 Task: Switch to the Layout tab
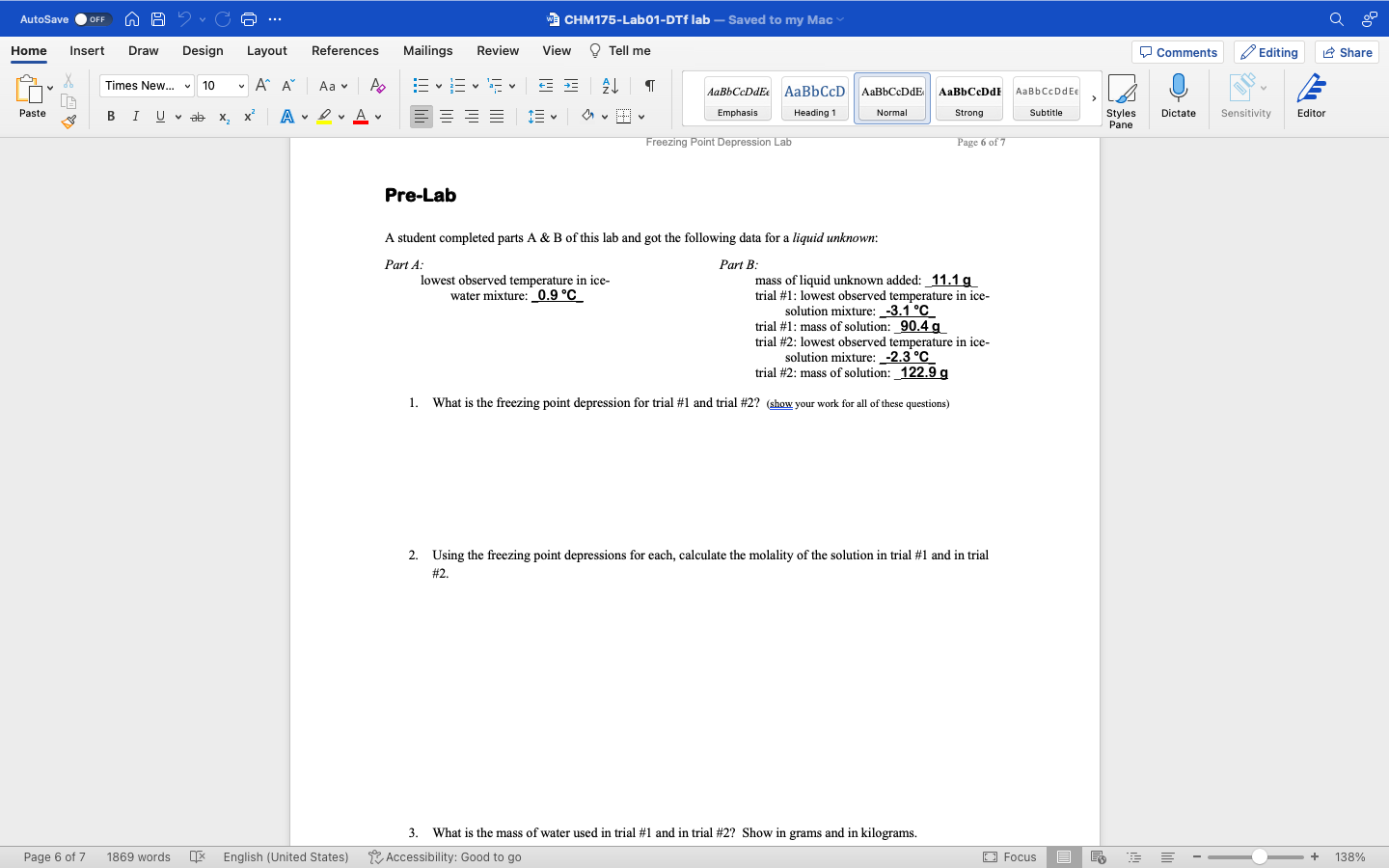click(x=266, y=51)
